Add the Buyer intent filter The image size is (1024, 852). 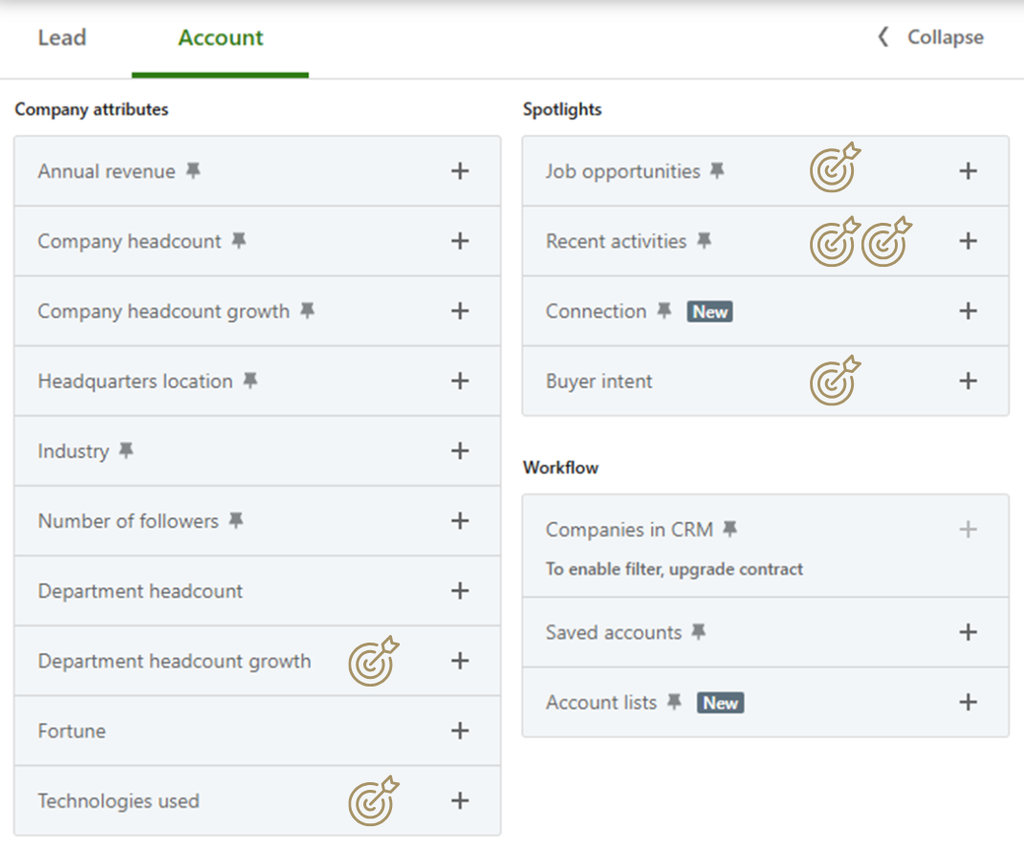coord(968,381)
